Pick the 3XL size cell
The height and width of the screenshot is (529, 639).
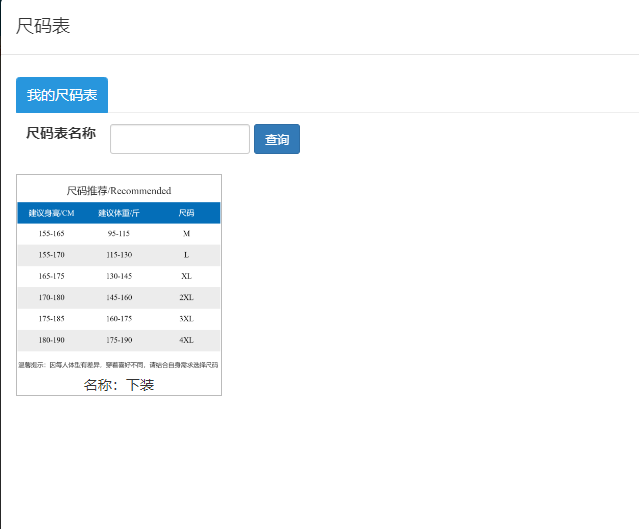point(186,318)
